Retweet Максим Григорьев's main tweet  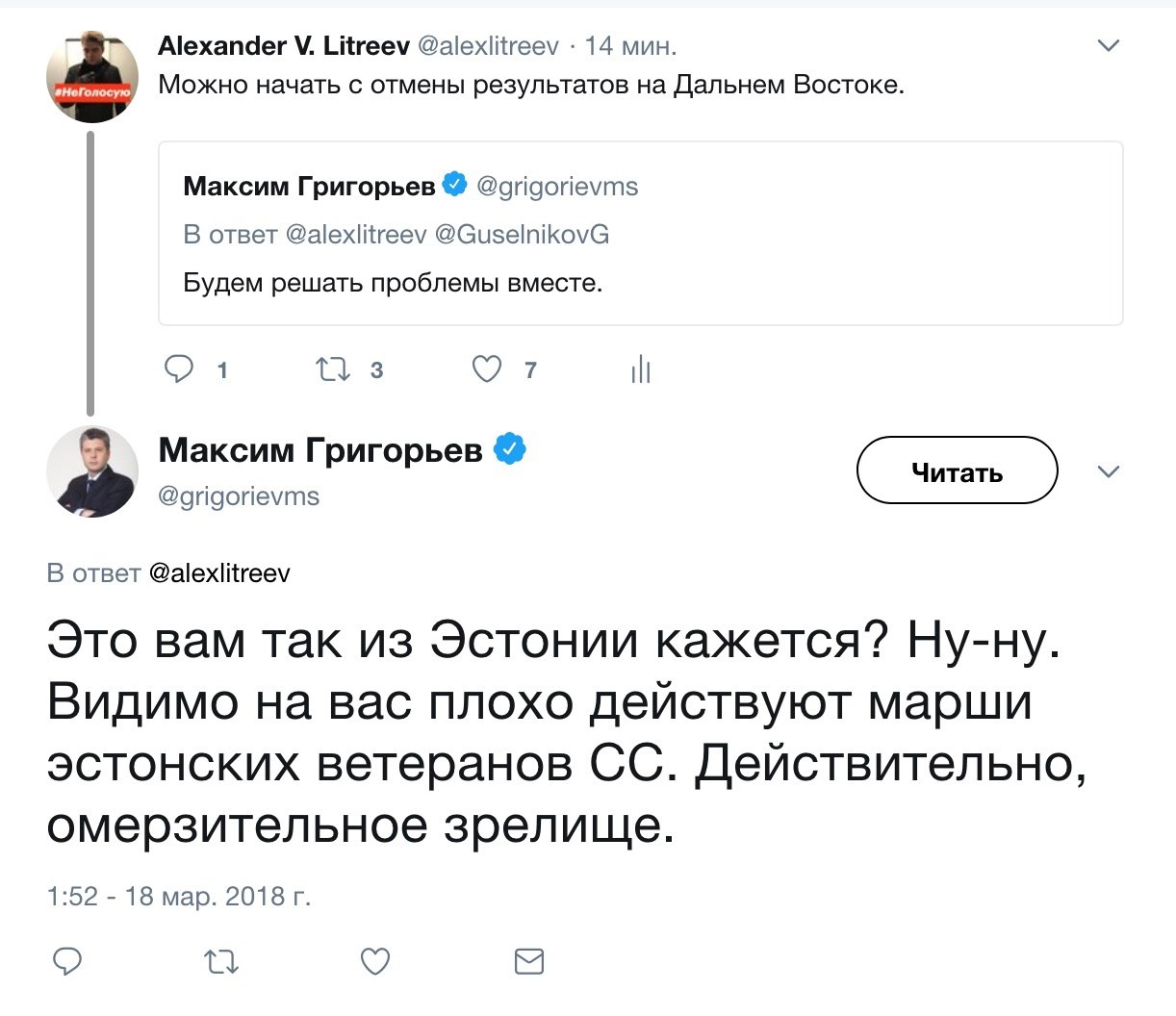[221, 960]
